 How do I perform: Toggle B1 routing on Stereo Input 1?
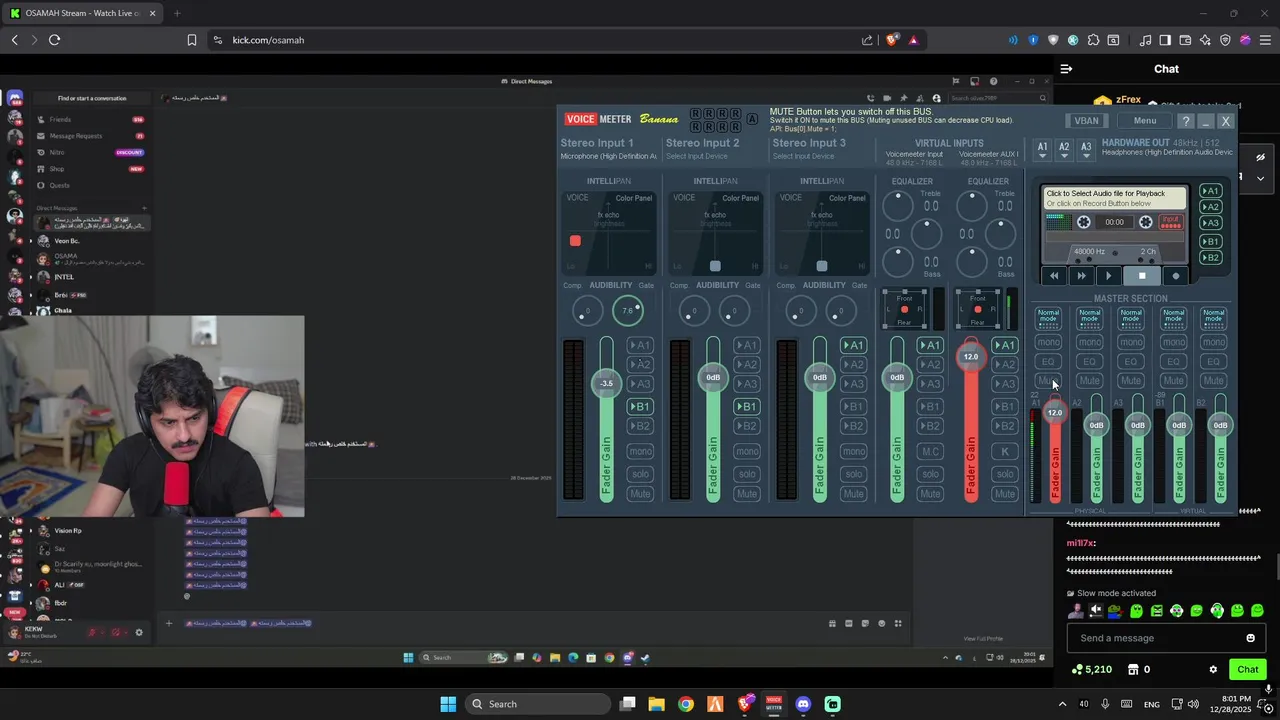(x=640, y=407)
